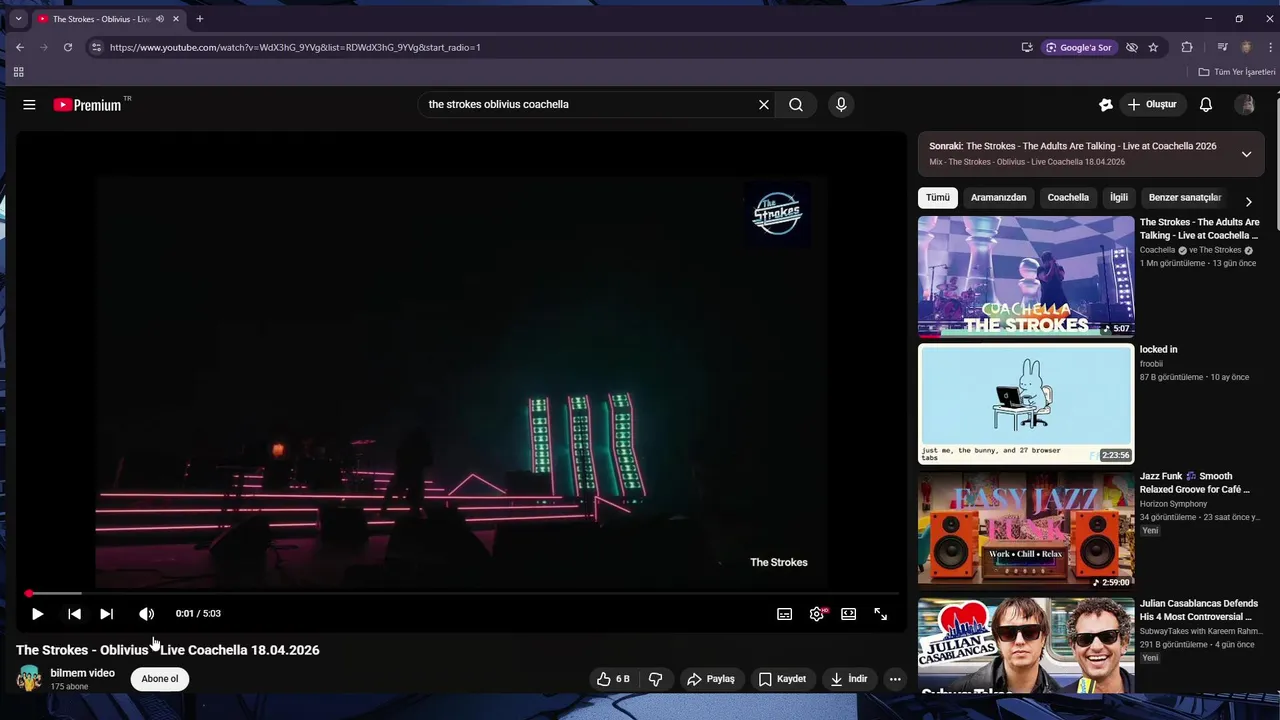
Task: Click the froobii channel name
Action: click(1153, 364)
